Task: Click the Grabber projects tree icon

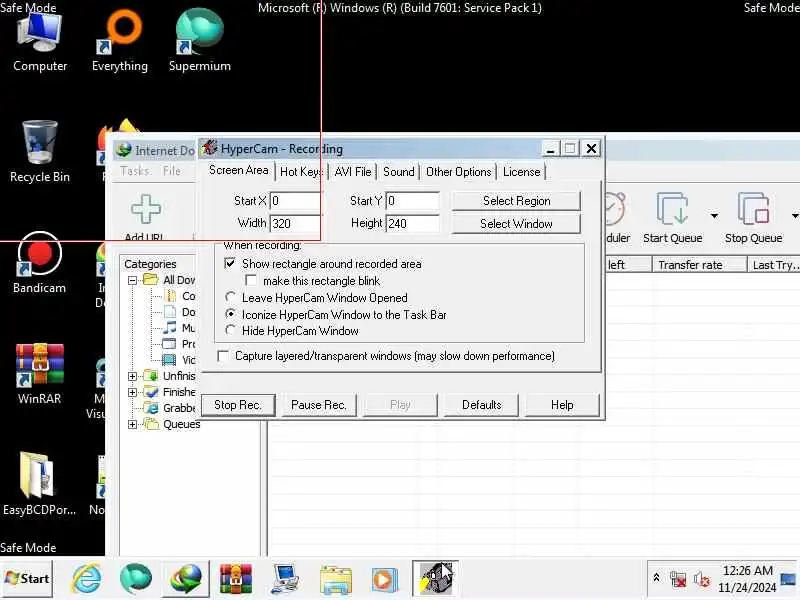Action: tap(151, 408)
